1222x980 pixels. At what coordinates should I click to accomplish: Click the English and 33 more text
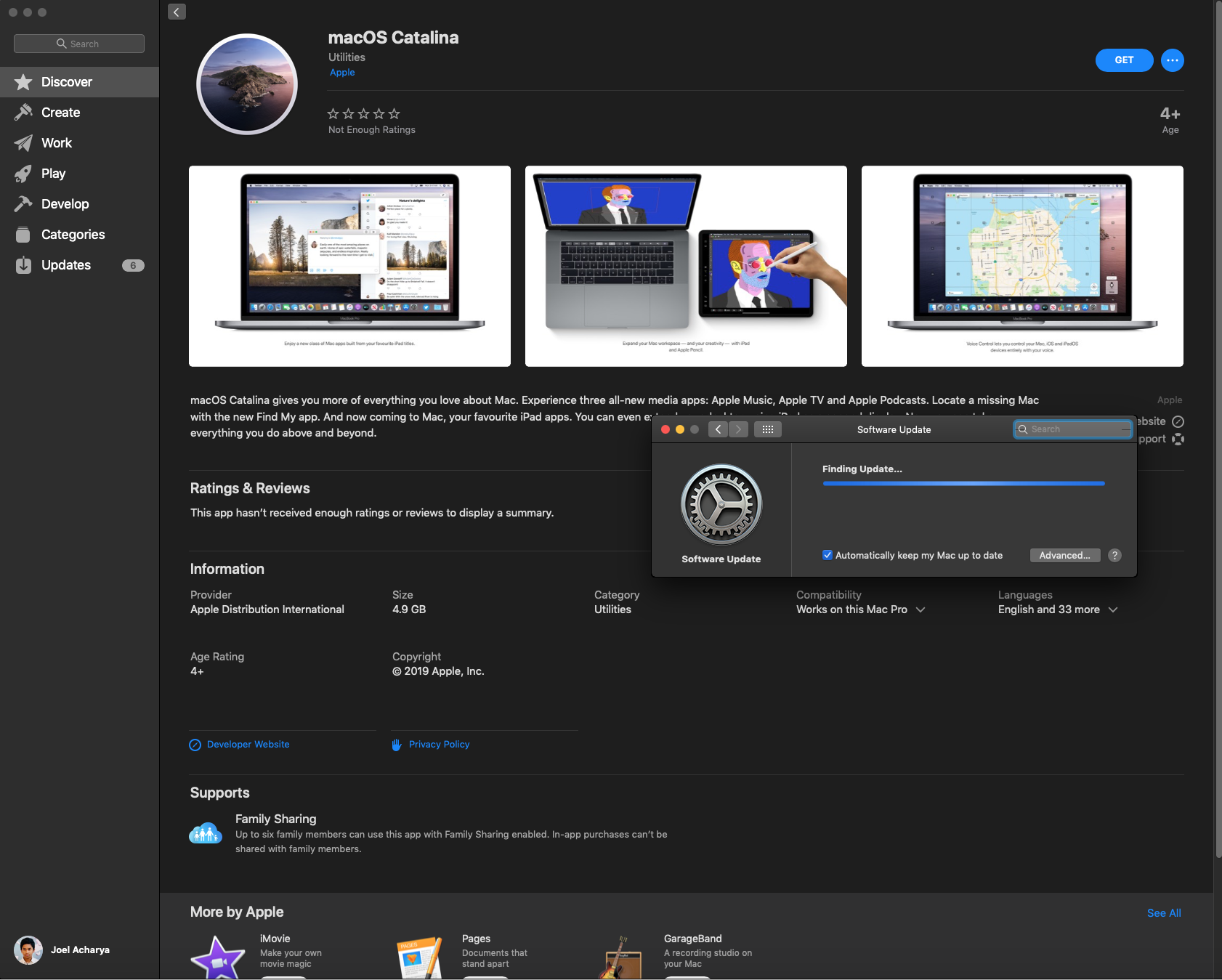[x=1049, y=610]
